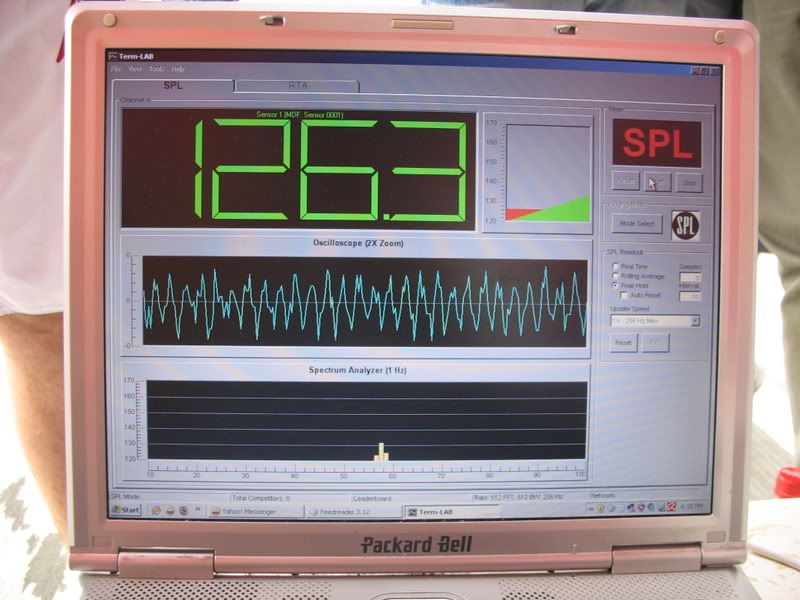This screenshot has width=800, height=600.
Task: Click the Term-LAB title bar icon
Action: 115,58
